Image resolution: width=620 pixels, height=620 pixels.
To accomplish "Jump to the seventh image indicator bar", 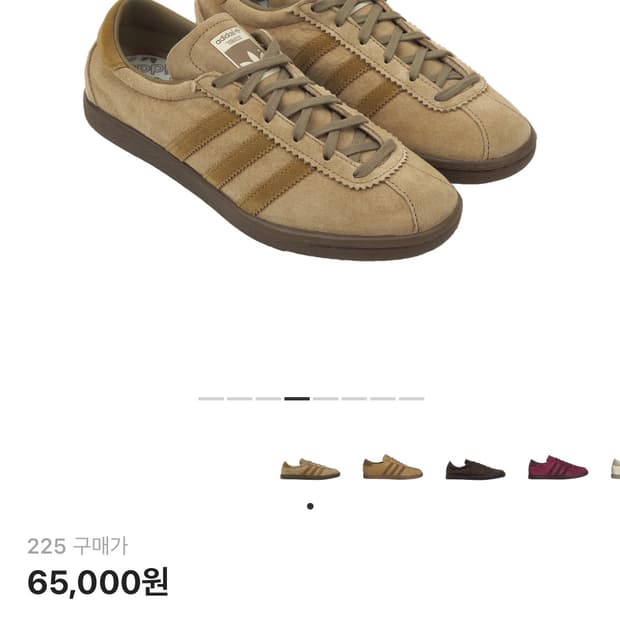I will point(383,399).
